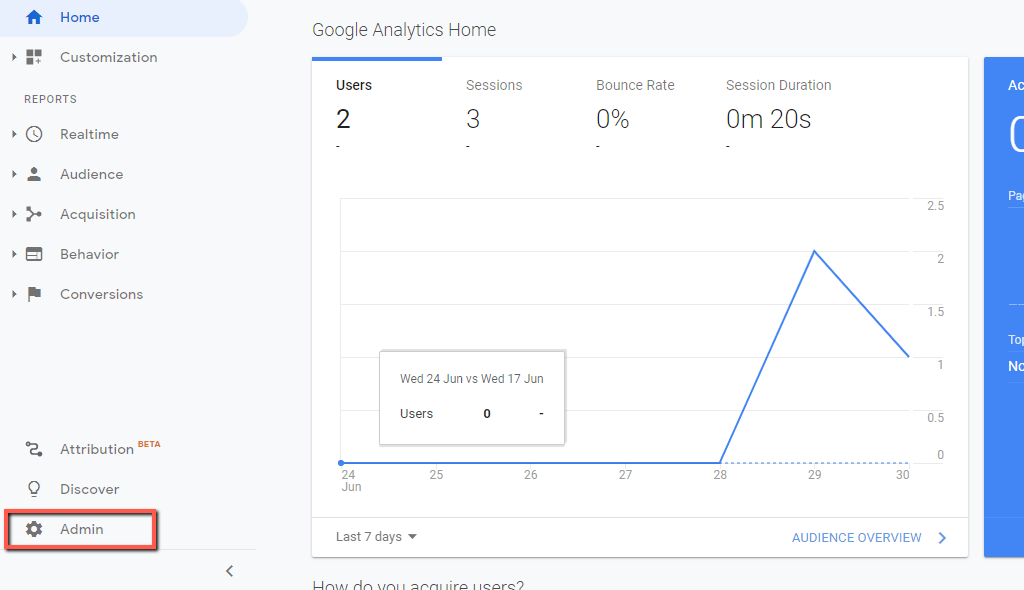This screenshot has width=1024, height=590.
Task: Expand the Behavior reports arrow
Action: pos(14,254)
